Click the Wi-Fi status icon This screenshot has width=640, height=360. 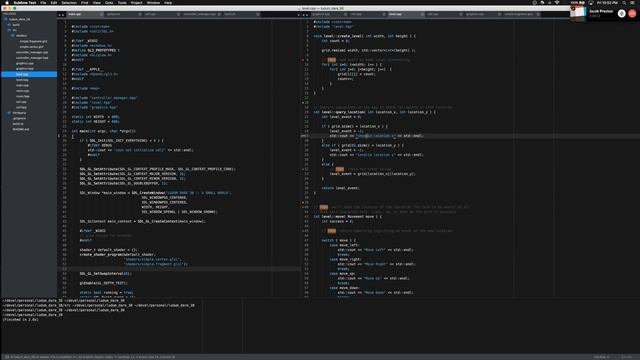(x=557, y=2)
